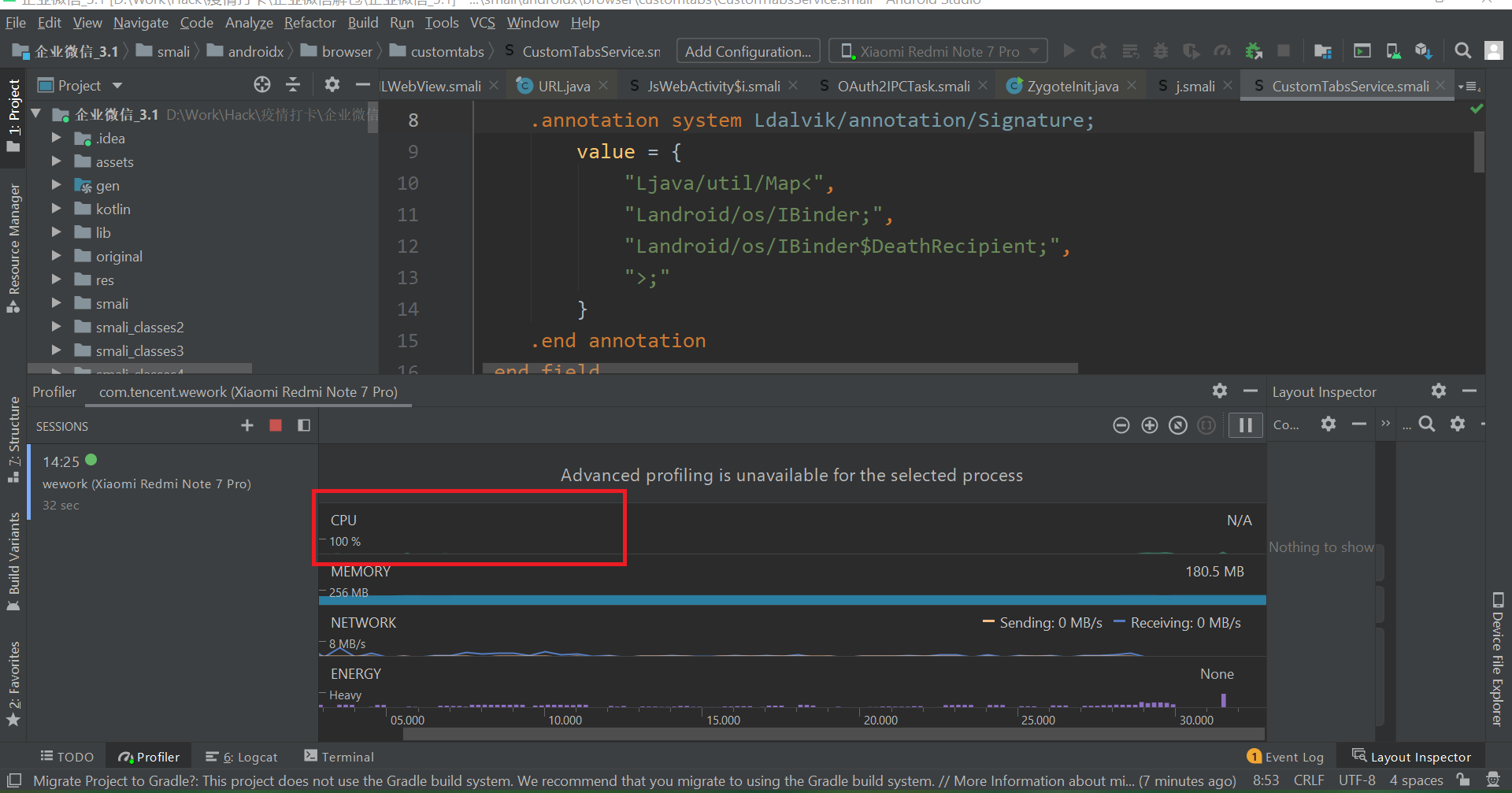Click the Add Configuration button
The image size is (1512, 793).
coord(748,51)
